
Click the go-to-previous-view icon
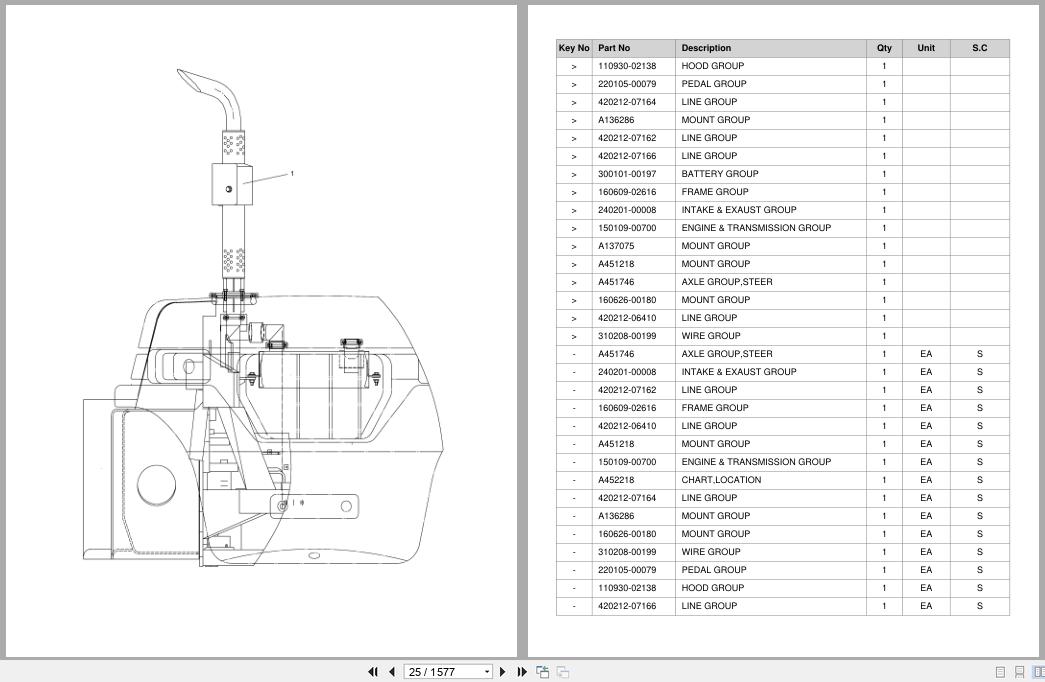pyautogui.click(x=542, y=672)
